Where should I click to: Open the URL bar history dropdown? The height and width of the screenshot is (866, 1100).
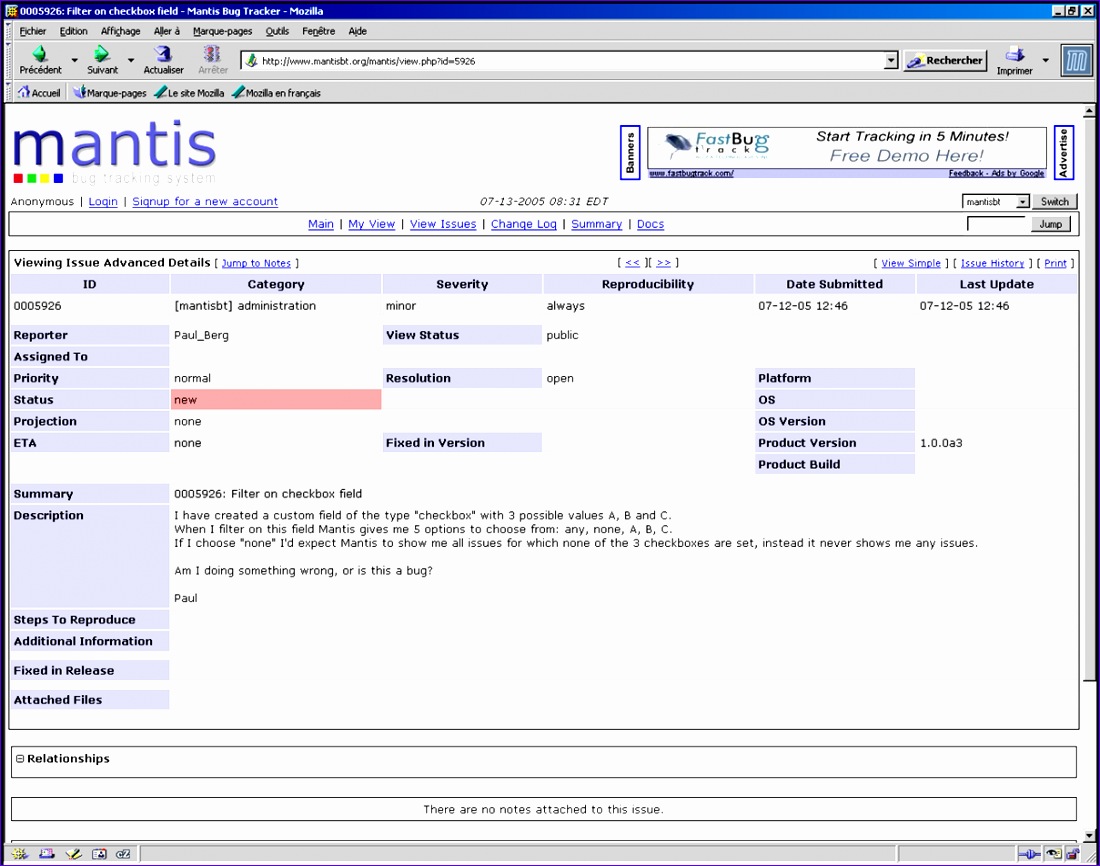click(891, 61)
